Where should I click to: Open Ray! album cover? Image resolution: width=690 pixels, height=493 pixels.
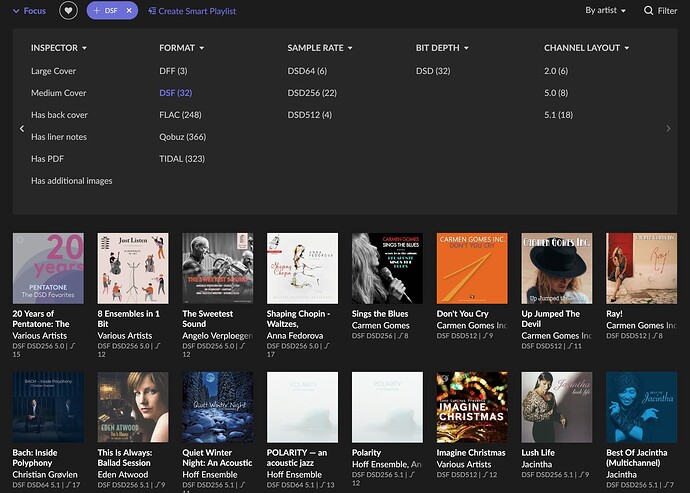pos(642,268)
